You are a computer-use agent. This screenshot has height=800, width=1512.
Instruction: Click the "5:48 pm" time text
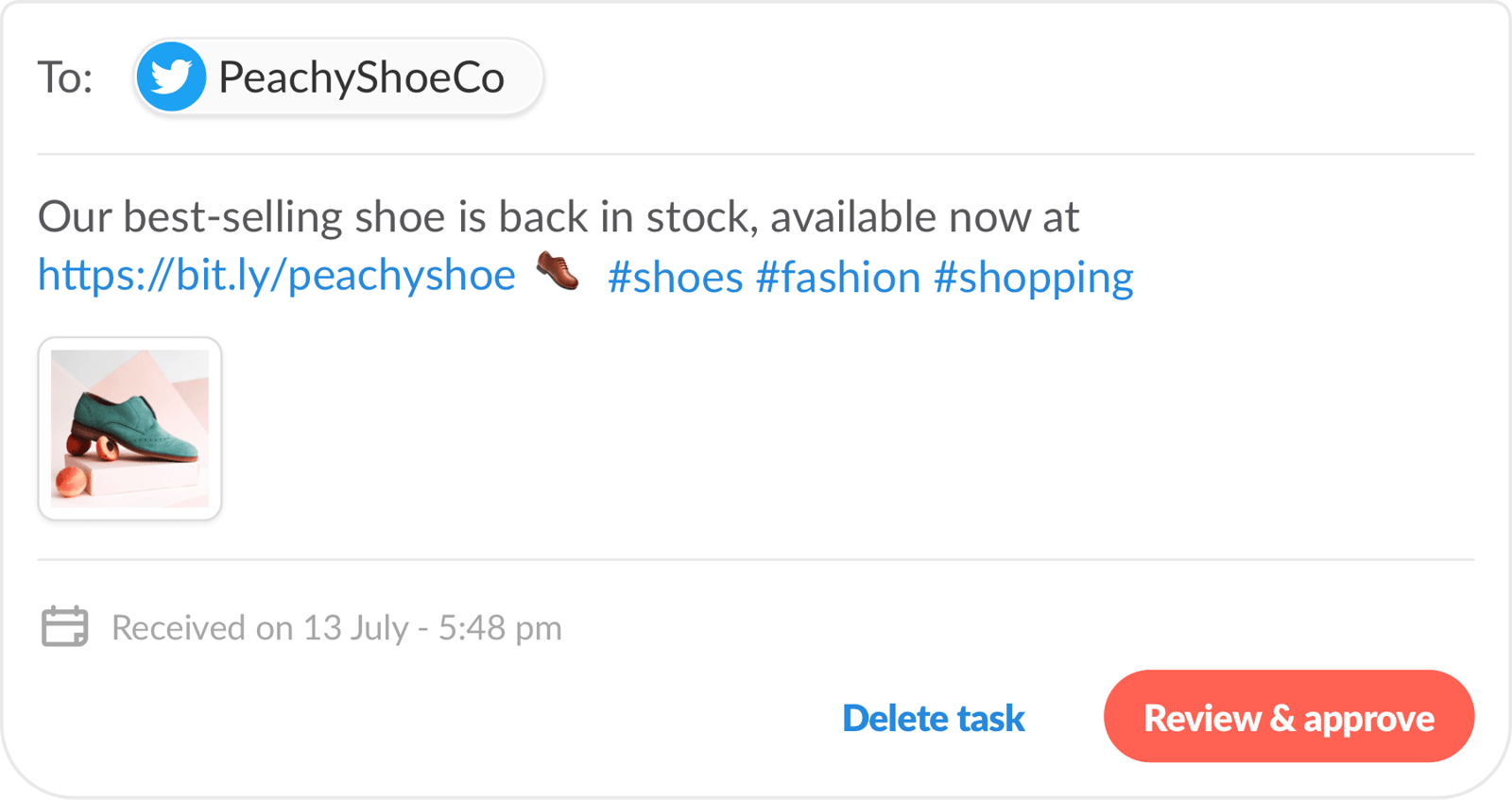500,628
